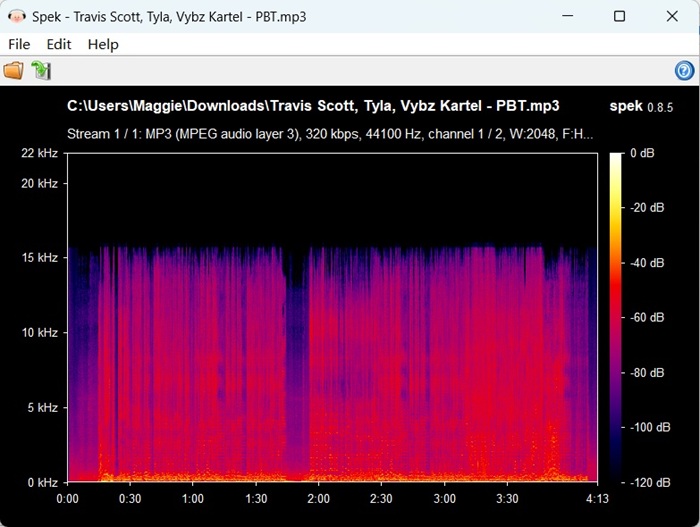The width and height of the screenshot is (700, 527).
Task: Click the 0 dB scale label
Action: click(x=642, y=153)
